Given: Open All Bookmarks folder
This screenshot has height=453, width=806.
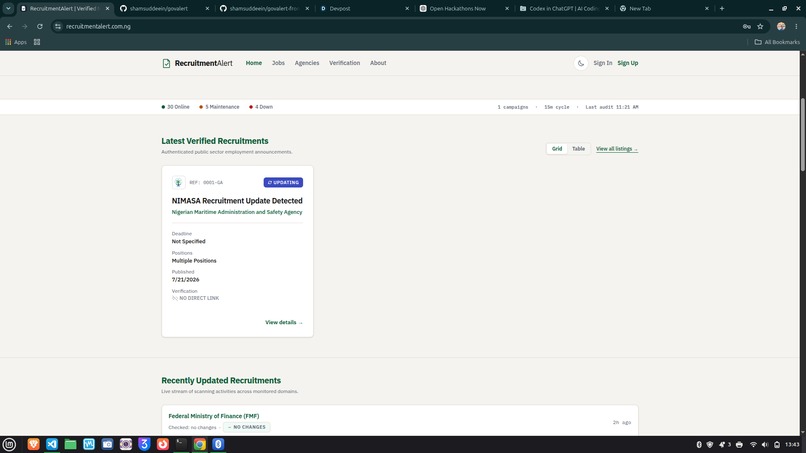Looking at the screenshot, I should tap(777, 42).
